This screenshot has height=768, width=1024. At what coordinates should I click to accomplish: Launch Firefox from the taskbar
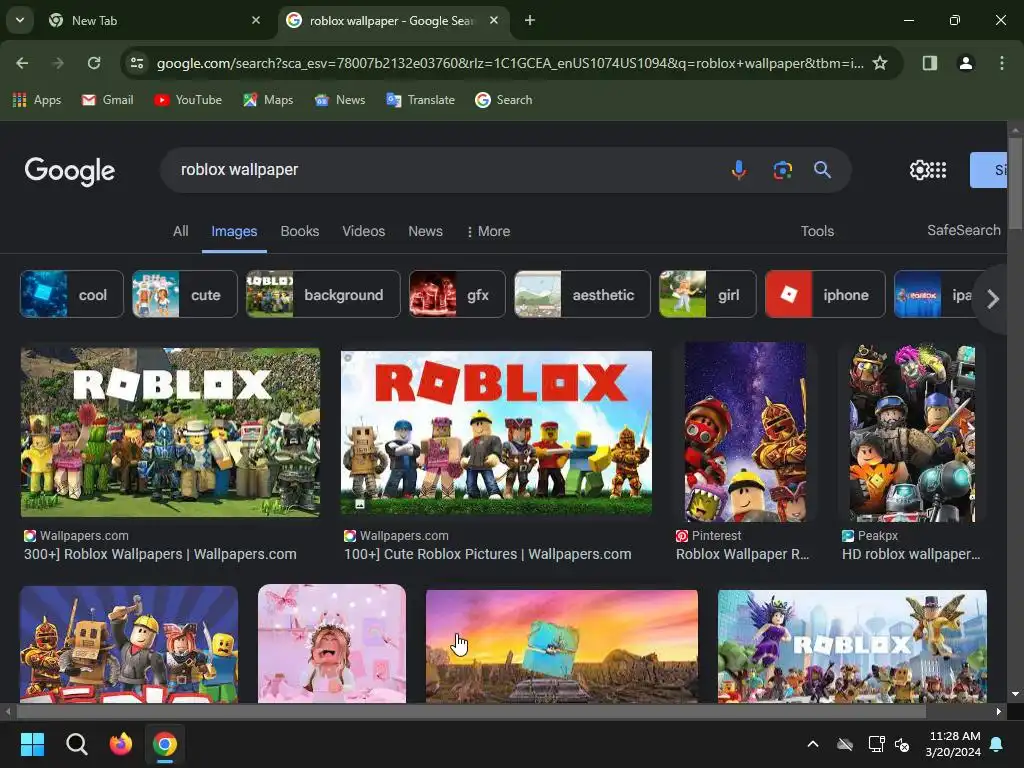coord(121,744)
